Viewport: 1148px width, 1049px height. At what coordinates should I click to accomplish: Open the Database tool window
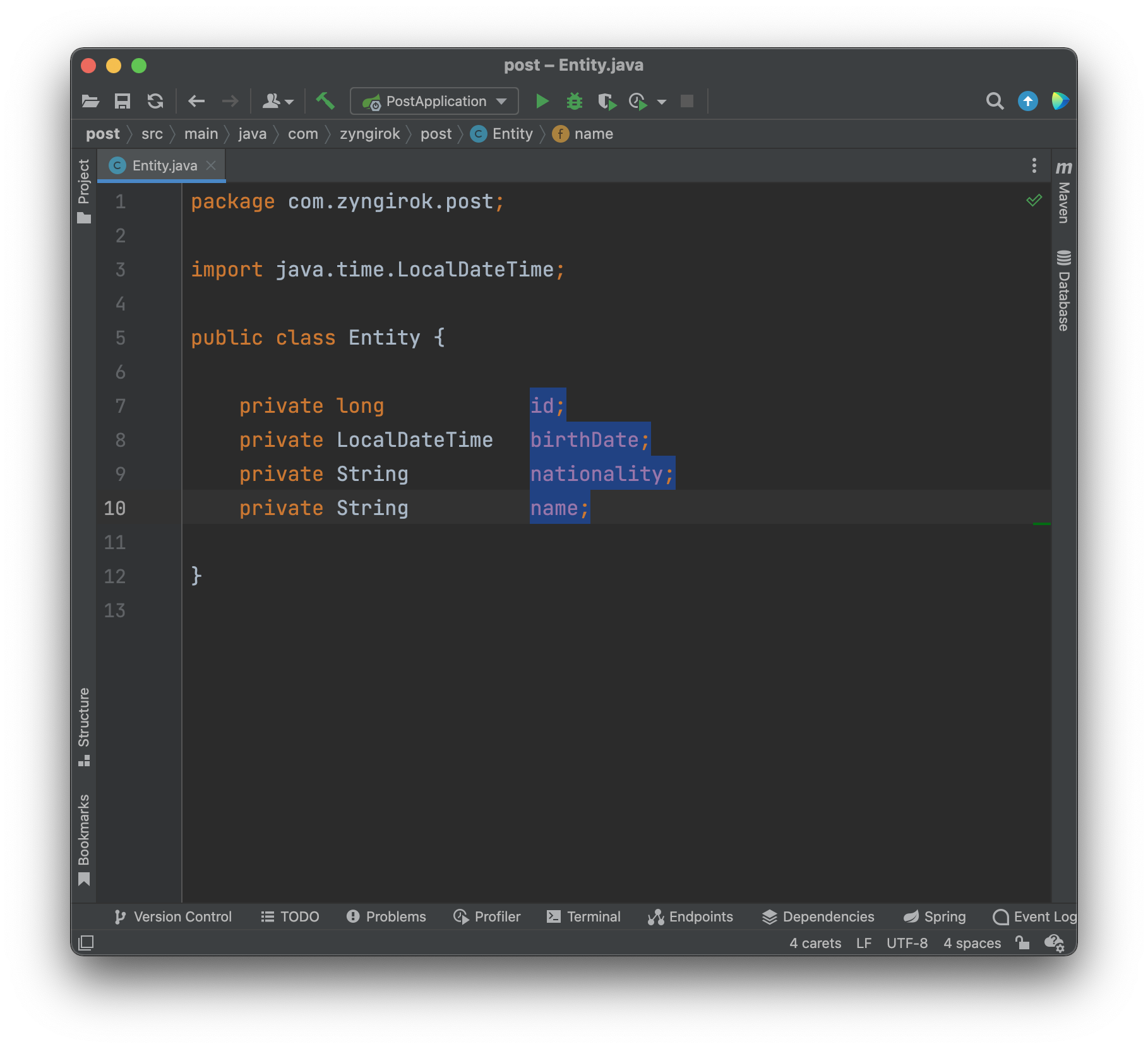click(1064, 290)
